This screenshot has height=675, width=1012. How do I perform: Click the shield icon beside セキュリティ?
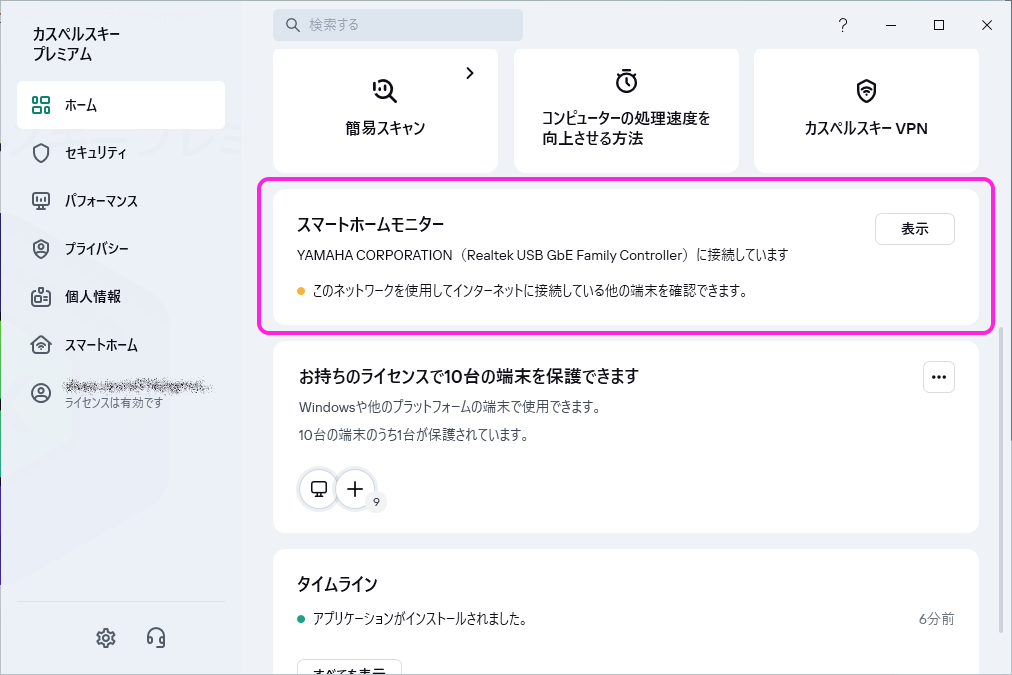pos(41,153)
